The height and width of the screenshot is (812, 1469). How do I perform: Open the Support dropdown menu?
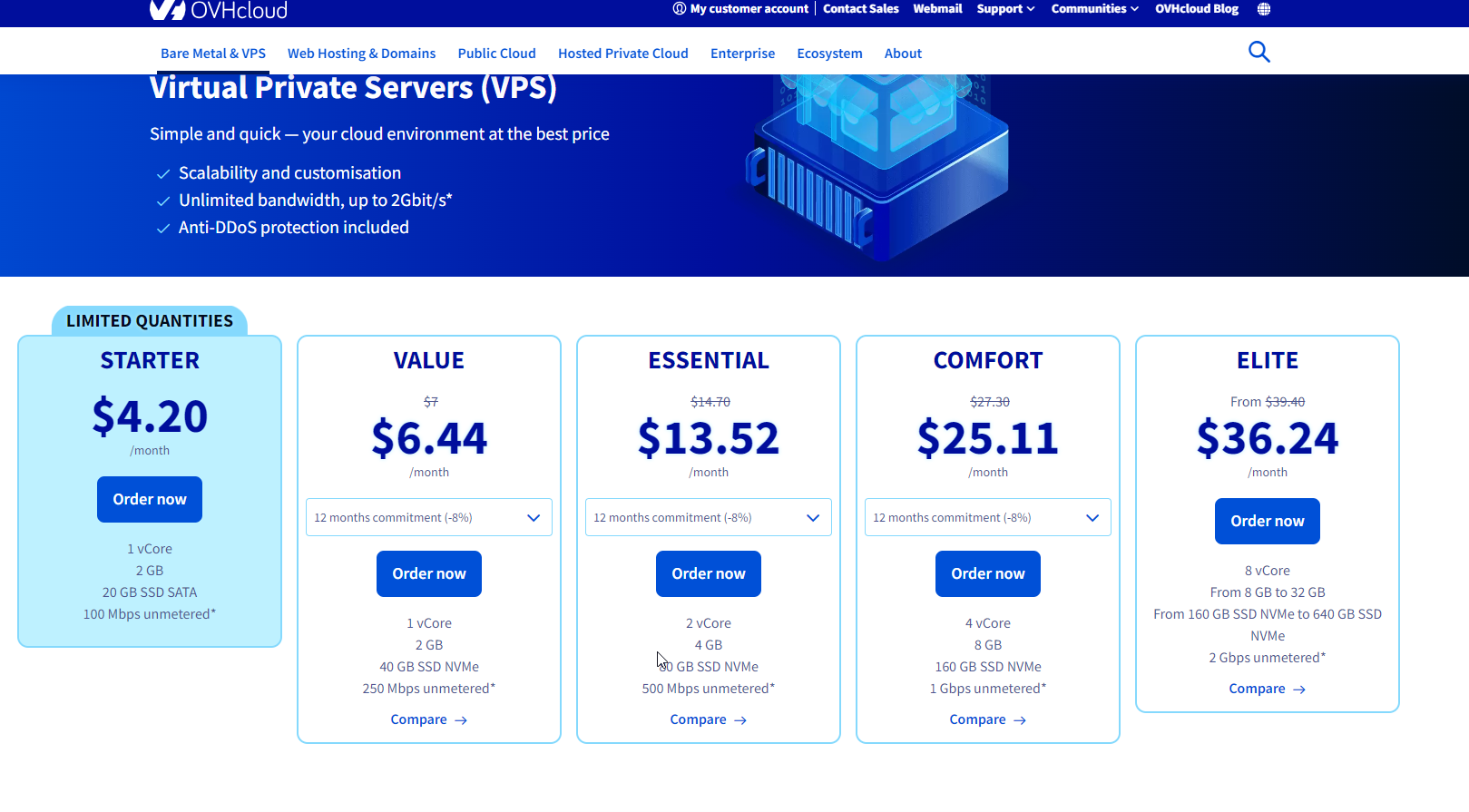pos(1005,9)
